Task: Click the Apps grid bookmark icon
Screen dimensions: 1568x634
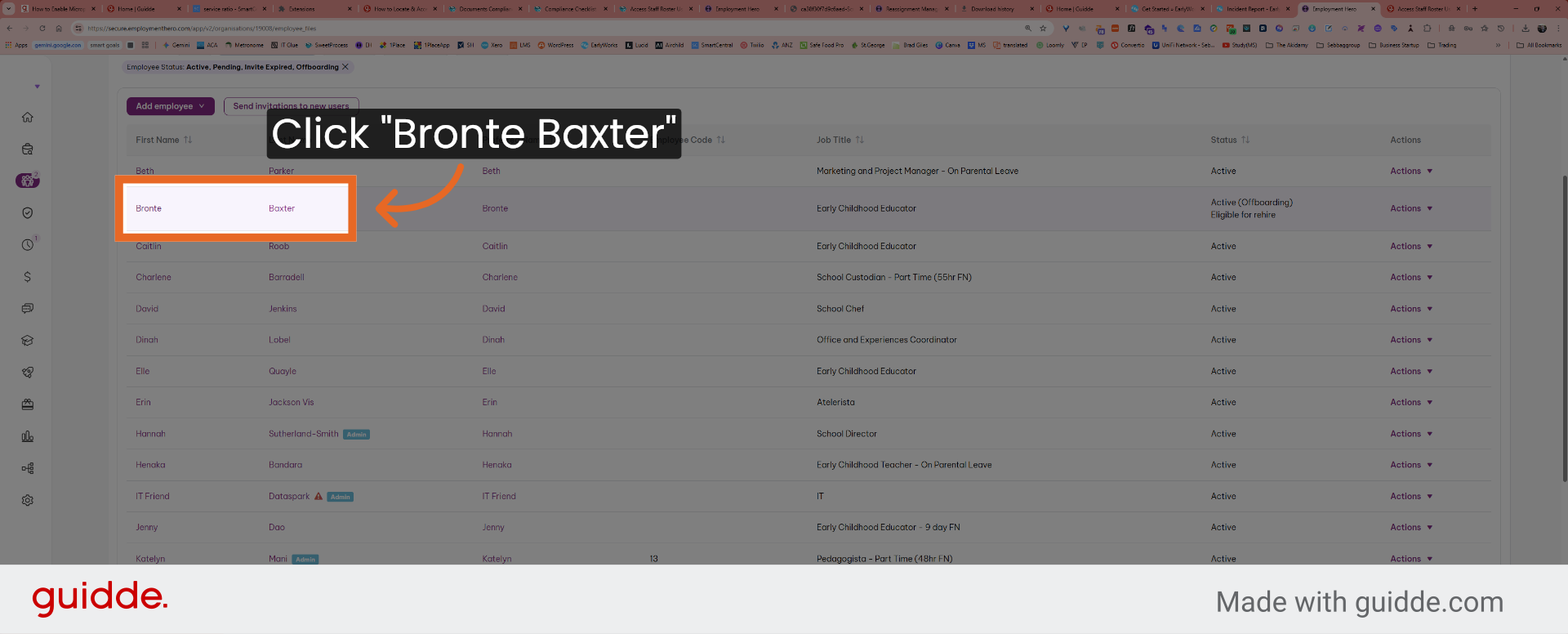Action: click(x=16, y=45)
